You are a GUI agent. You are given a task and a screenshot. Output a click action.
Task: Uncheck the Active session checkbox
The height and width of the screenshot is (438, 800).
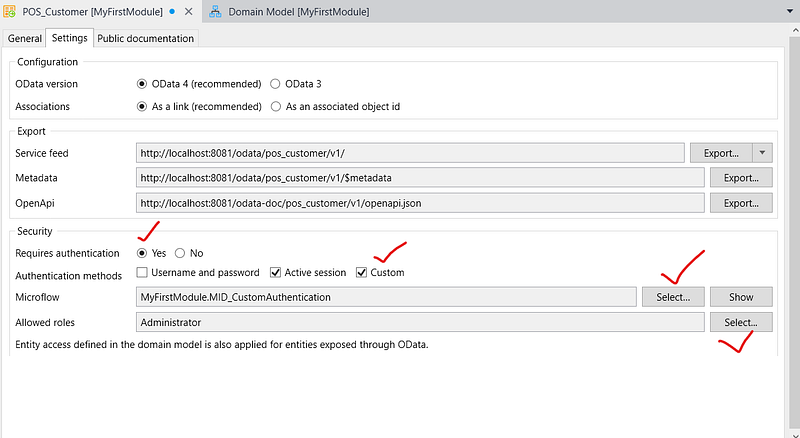click(276, 273)
